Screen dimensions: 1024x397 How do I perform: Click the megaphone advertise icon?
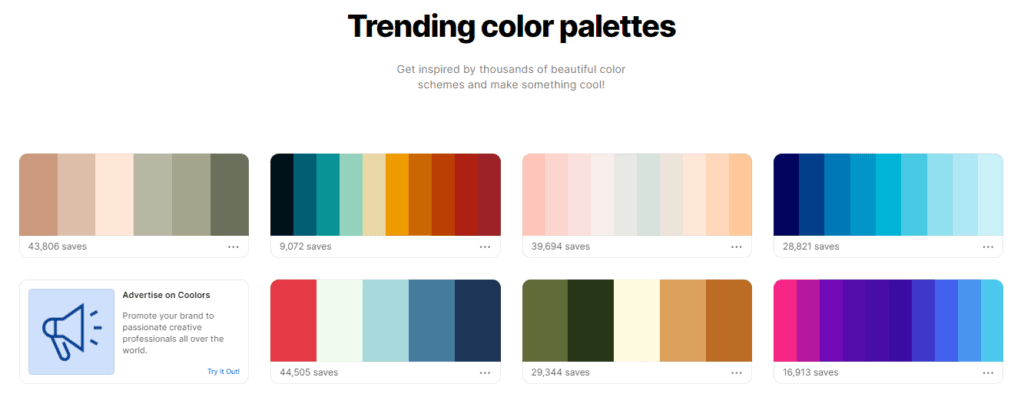[71, 332]
